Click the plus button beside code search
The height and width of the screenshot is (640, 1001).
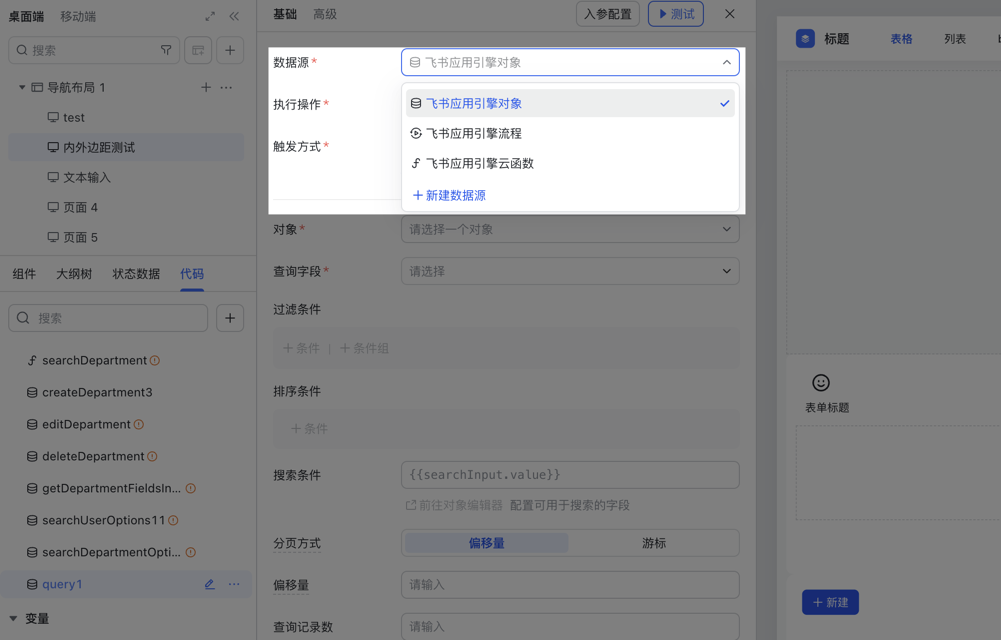point(230,318)
